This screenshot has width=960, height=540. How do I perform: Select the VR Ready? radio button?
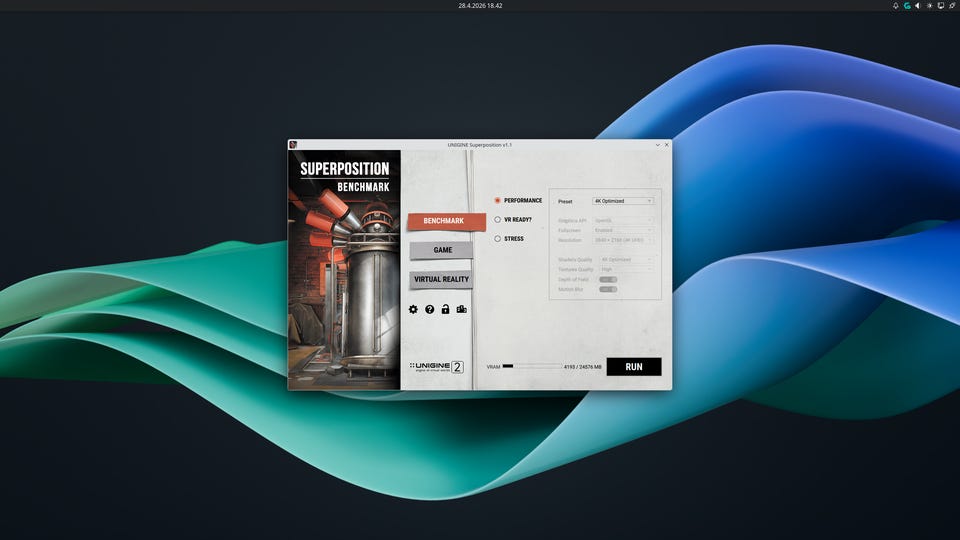coord(498,219)
